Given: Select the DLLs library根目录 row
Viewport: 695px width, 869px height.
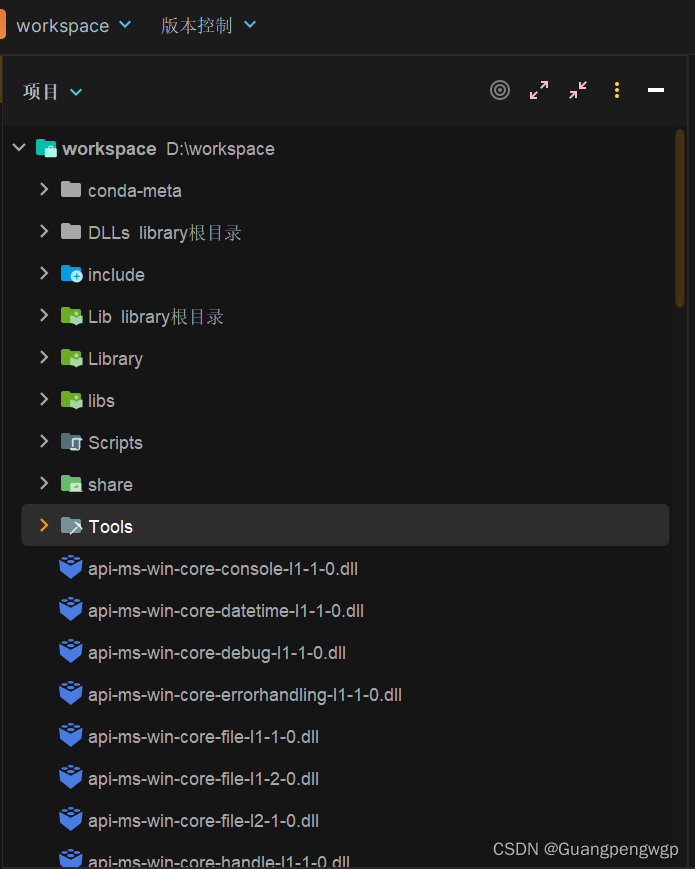Looking at the screenshot, I should [345, 232].
